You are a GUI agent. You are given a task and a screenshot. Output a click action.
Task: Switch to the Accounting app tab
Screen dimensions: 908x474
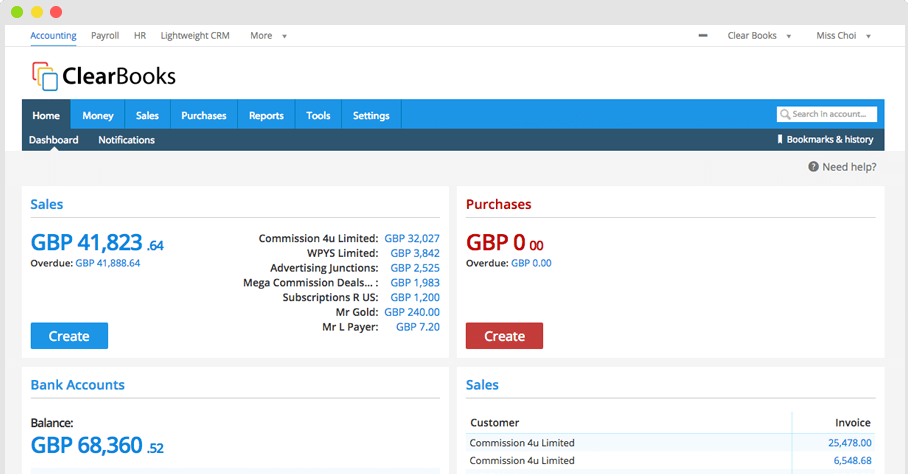[x=53, y=36]
